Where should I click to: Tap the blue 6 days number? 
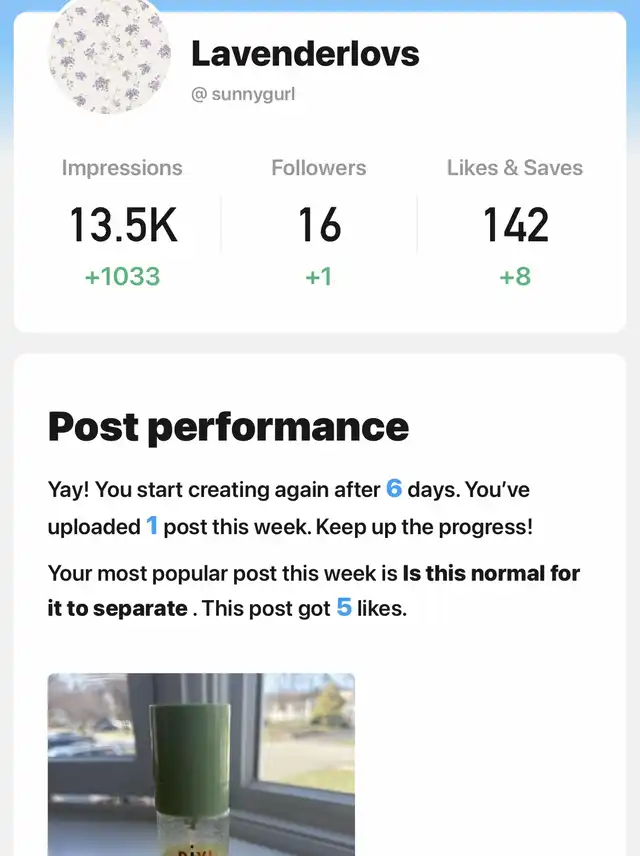[x=394, y=489]
